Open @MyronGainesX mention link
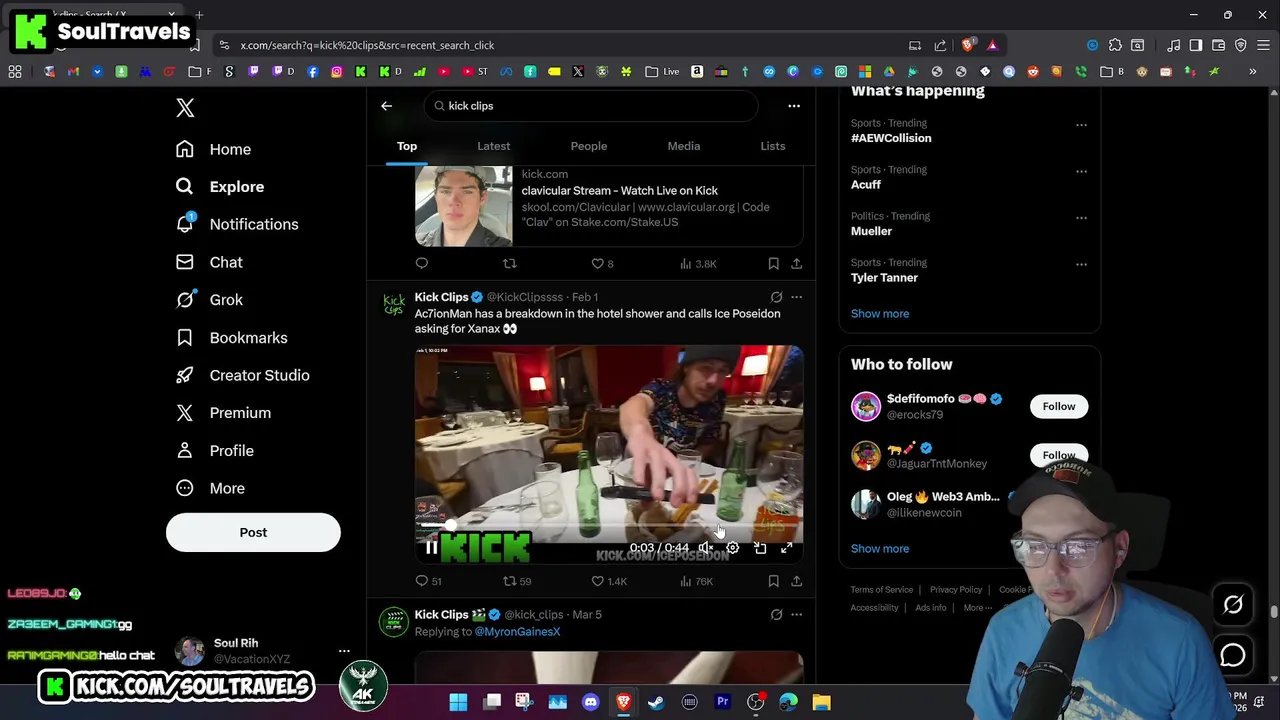This screenshot has width=1280, height=720. [x=517, y=632]
